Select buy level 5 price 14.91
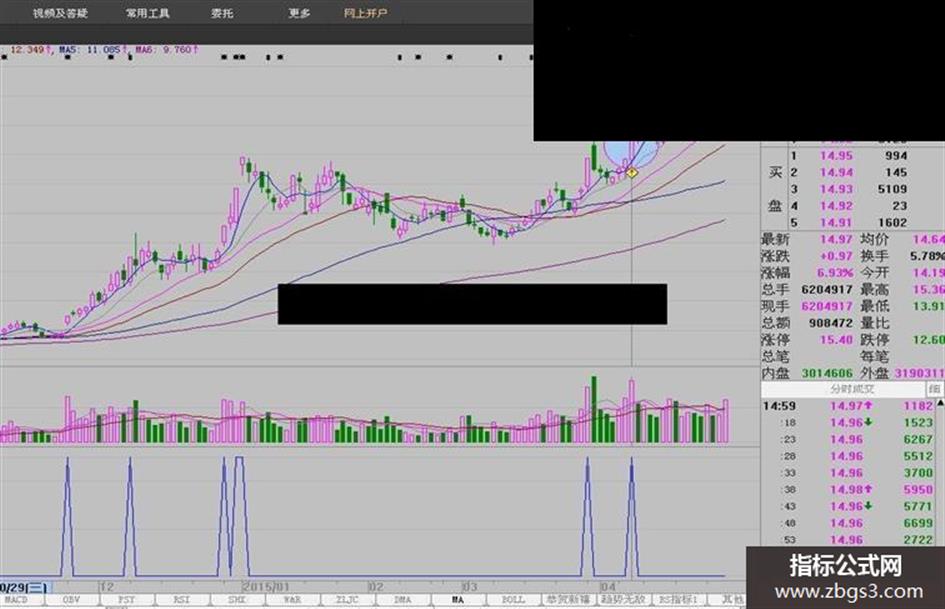 click(837, 222)
